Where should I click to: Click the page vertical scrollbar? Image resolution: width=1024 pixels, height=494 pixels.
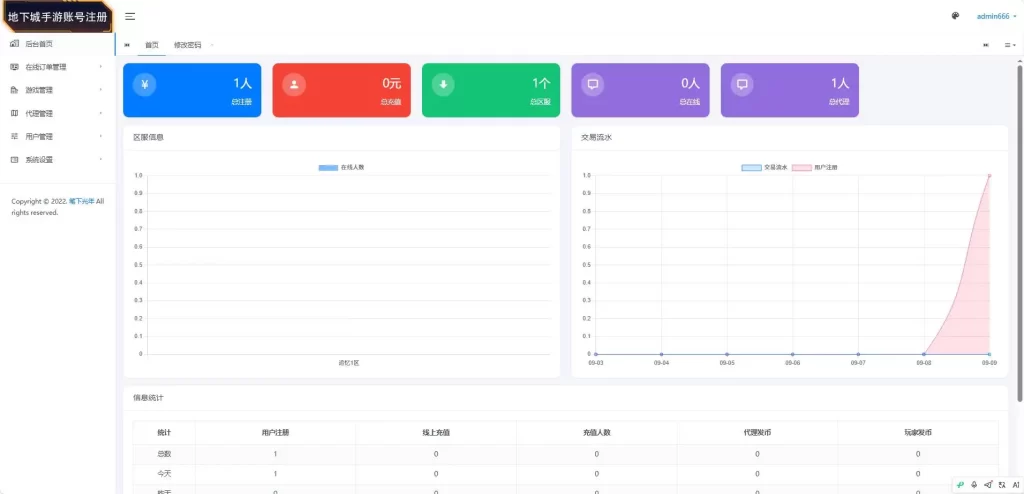point(1019,232)
